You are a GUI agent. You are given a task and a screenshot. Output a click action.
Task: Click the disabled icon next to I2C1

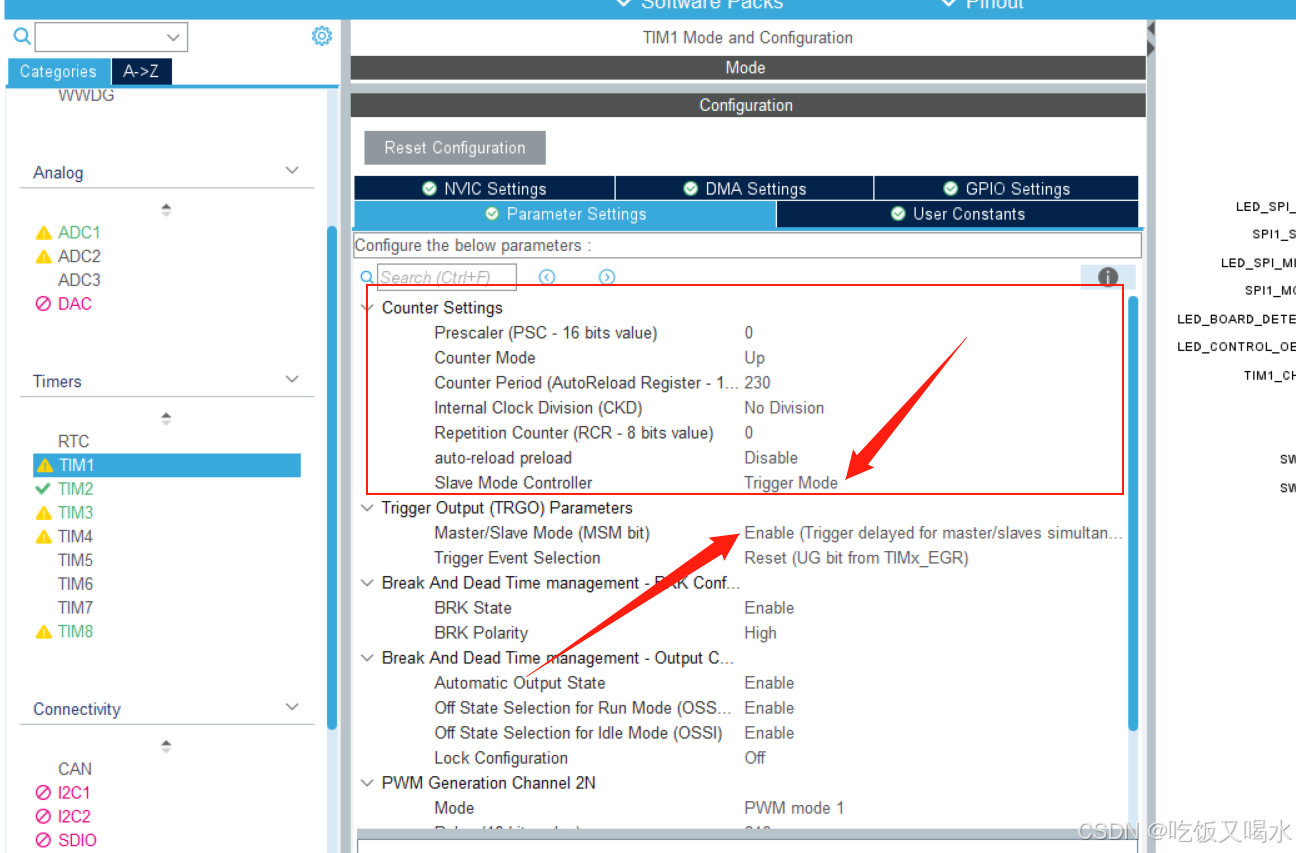pos(43,793)
